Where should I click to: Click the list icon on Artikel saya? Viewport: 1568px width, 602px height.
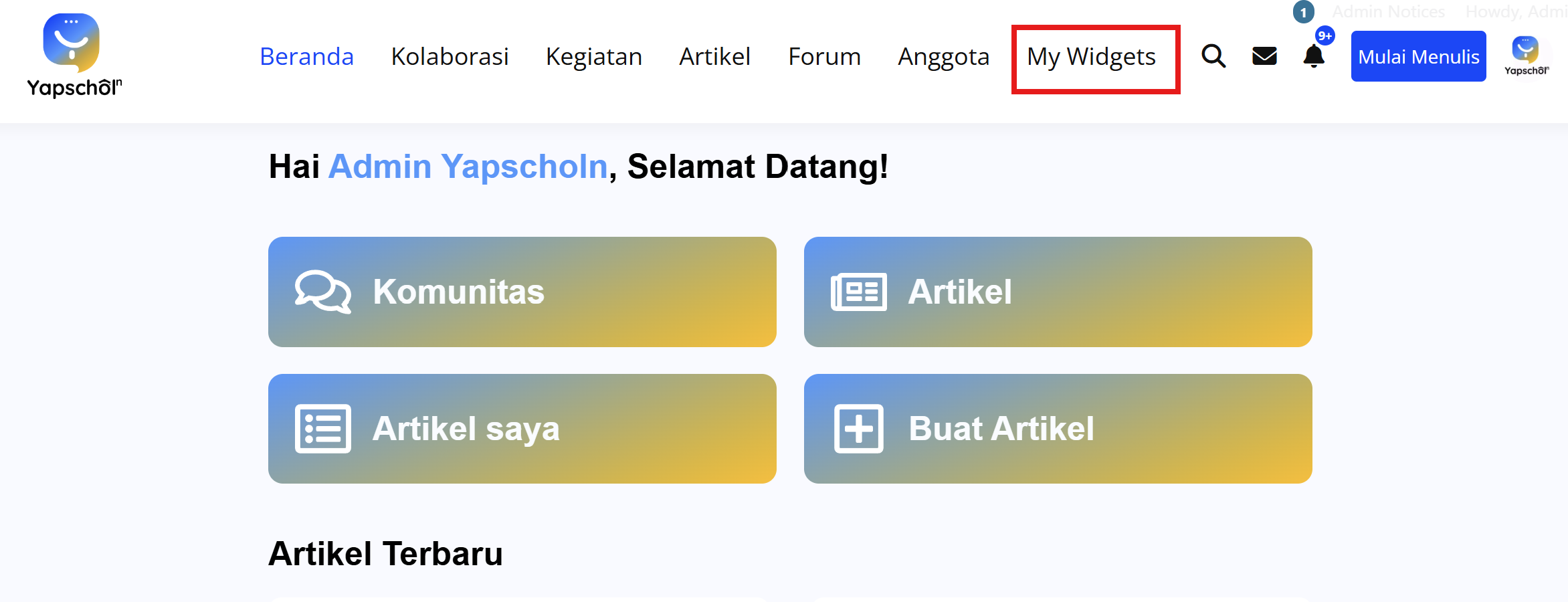(x=322, y=429)
